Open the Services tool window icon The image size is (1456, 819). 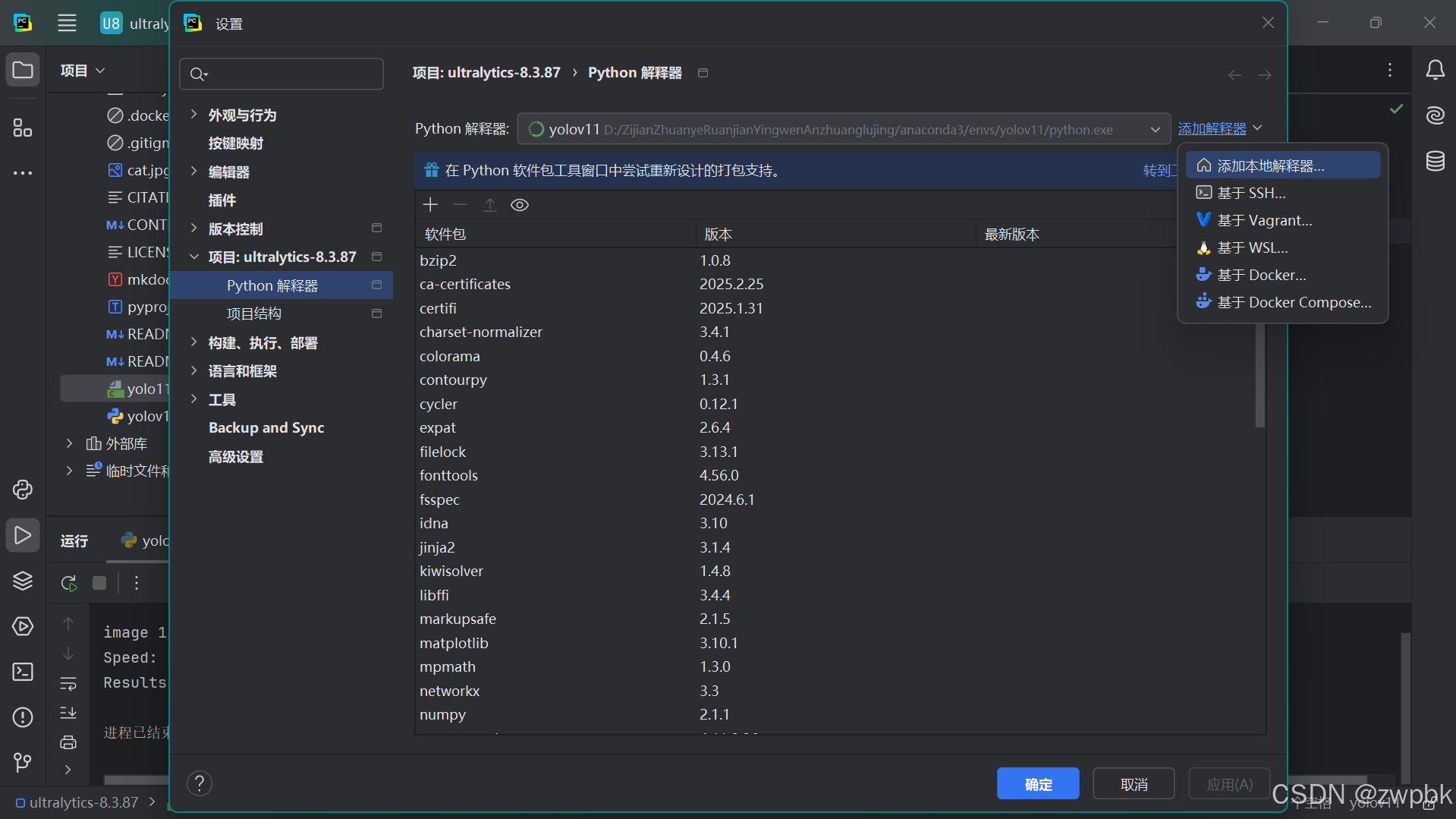click(x=23, y=627)
